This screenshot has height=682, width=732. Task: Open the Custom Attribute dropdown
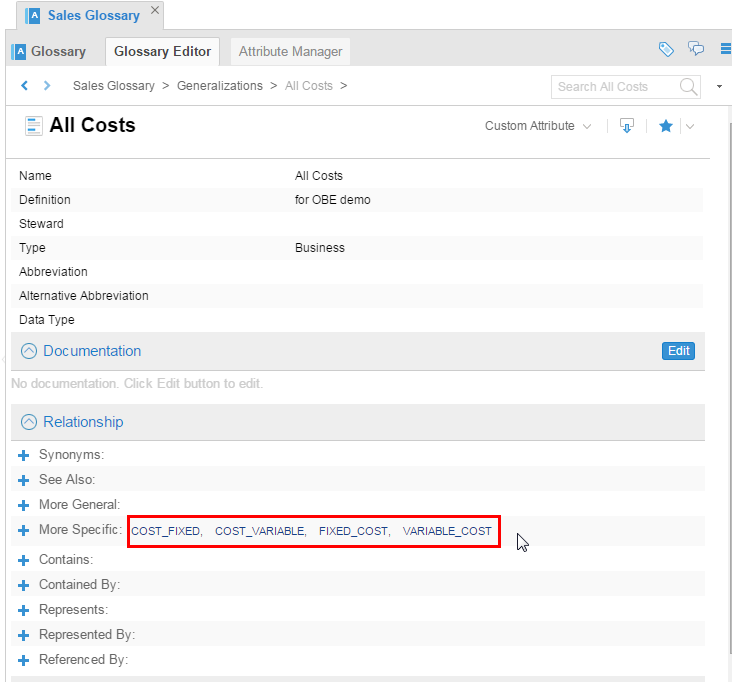(538, 126)
